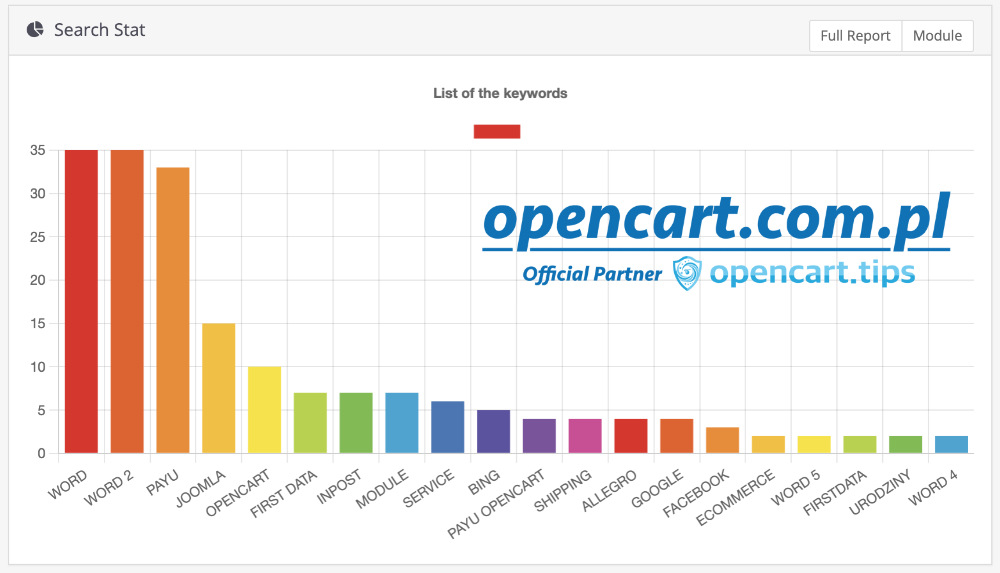Screen dimensions: 1000x573
Task: Click the pink SHIPPING bar
Action: (x=585, y=436)
